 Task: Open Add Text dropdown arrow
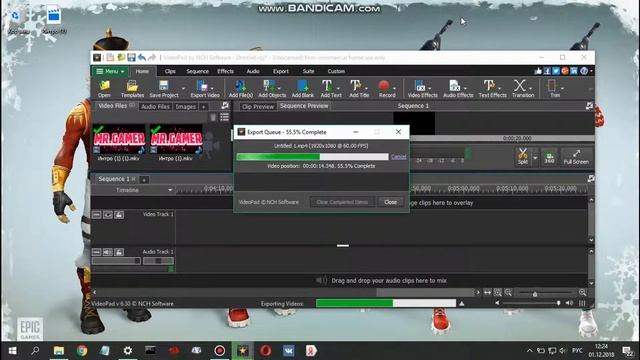tap(338, 88)
